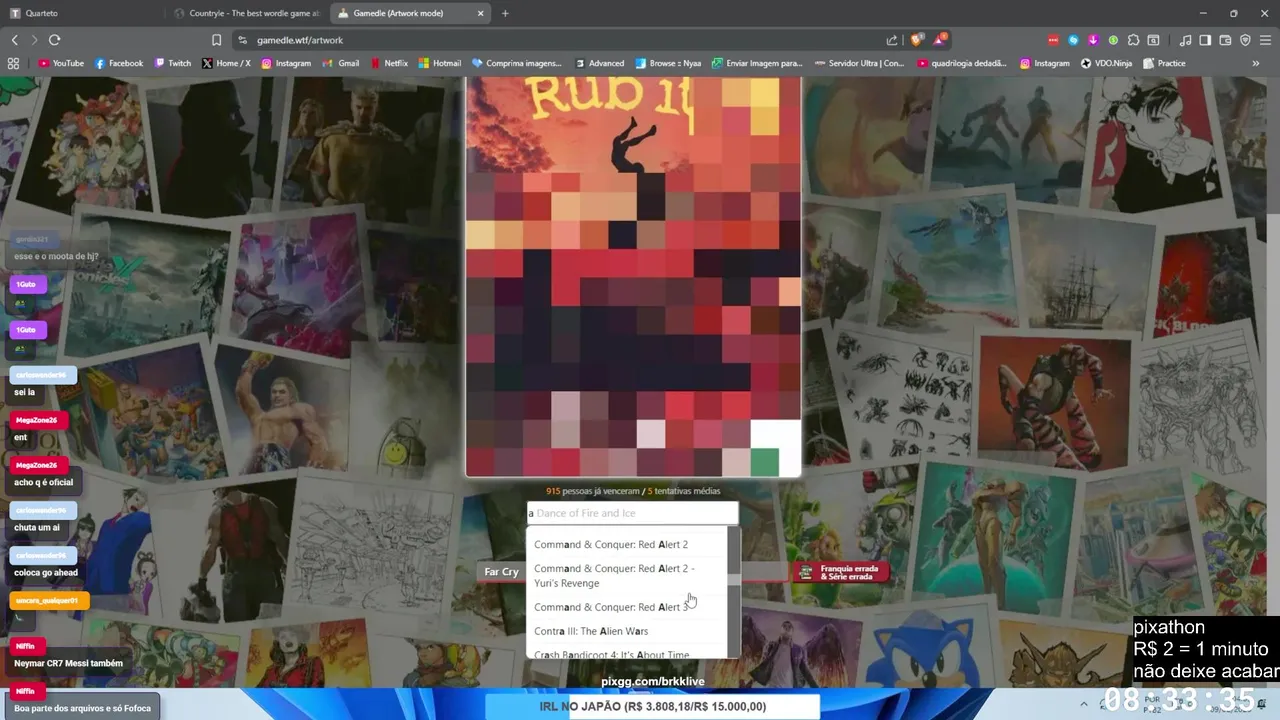This screenshot has width=1280, height=720.
Task: Select Red Alert 2 - Yuri's Revenge suggestion
Action: point(627,576)
